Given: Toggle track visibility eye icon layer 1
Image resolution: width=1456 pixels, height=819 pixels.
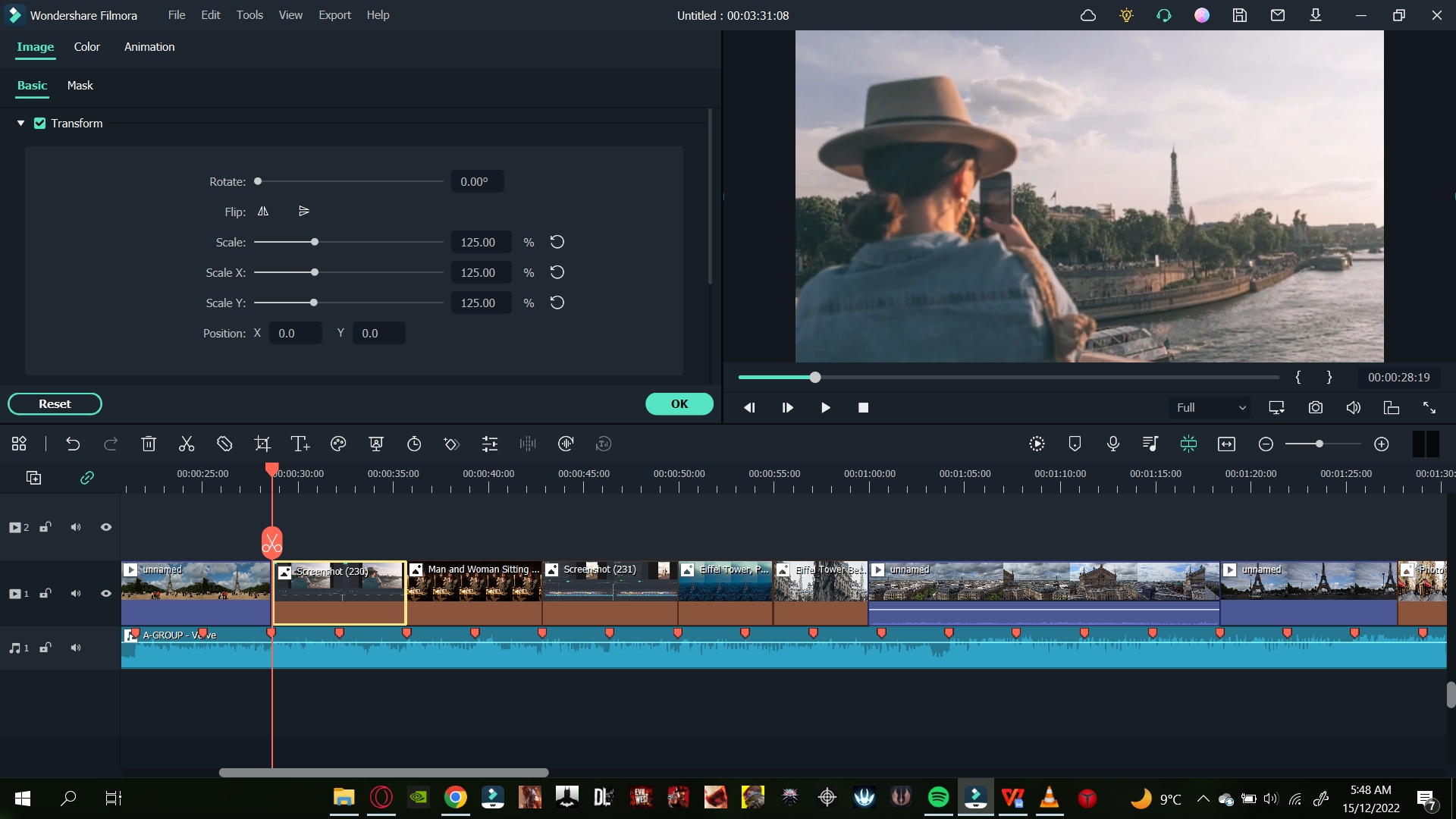Looking at the screenshot, I should [107, 593].
